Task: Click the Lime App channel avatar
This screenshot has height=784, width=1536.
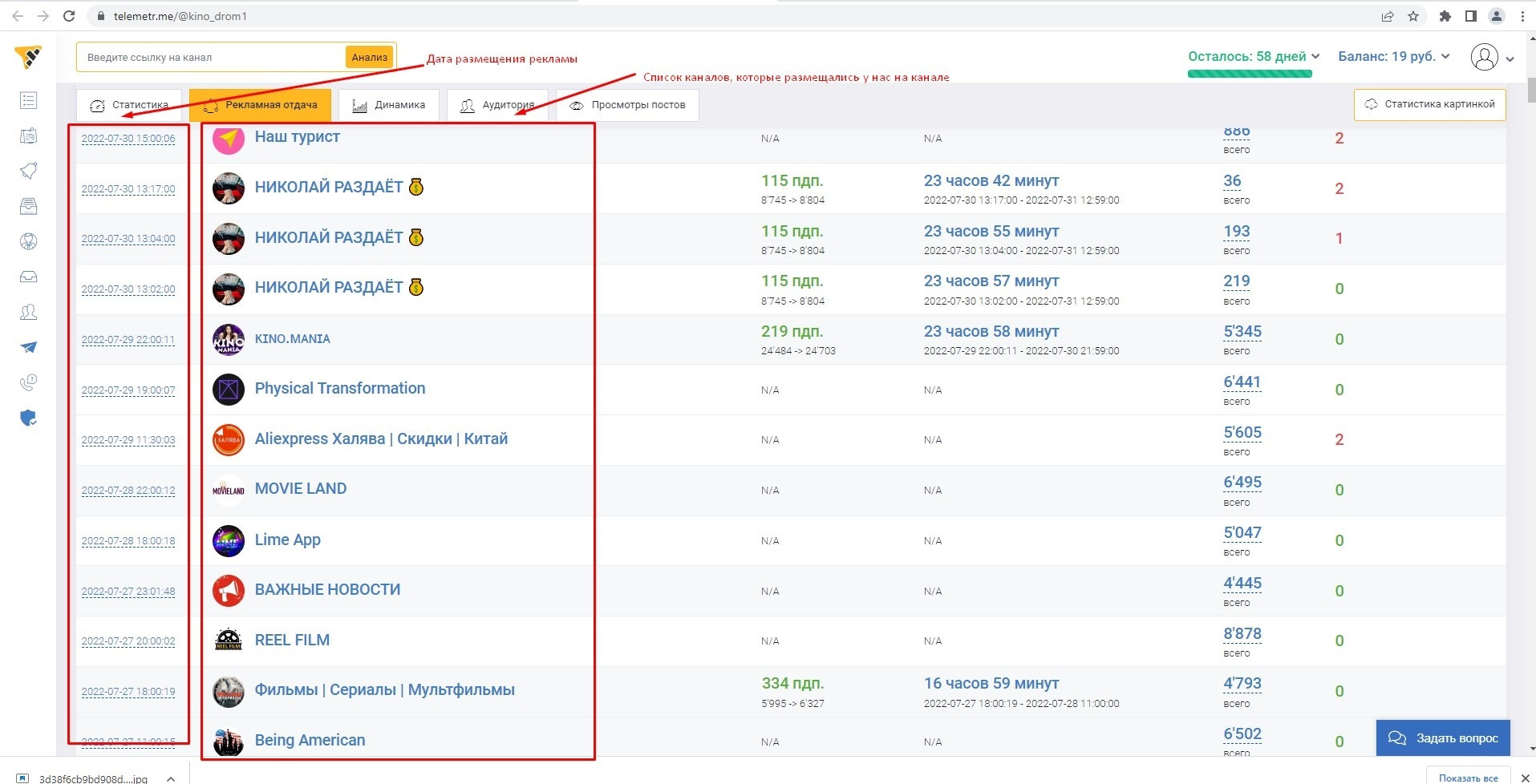Action: [x=229, y=540]
